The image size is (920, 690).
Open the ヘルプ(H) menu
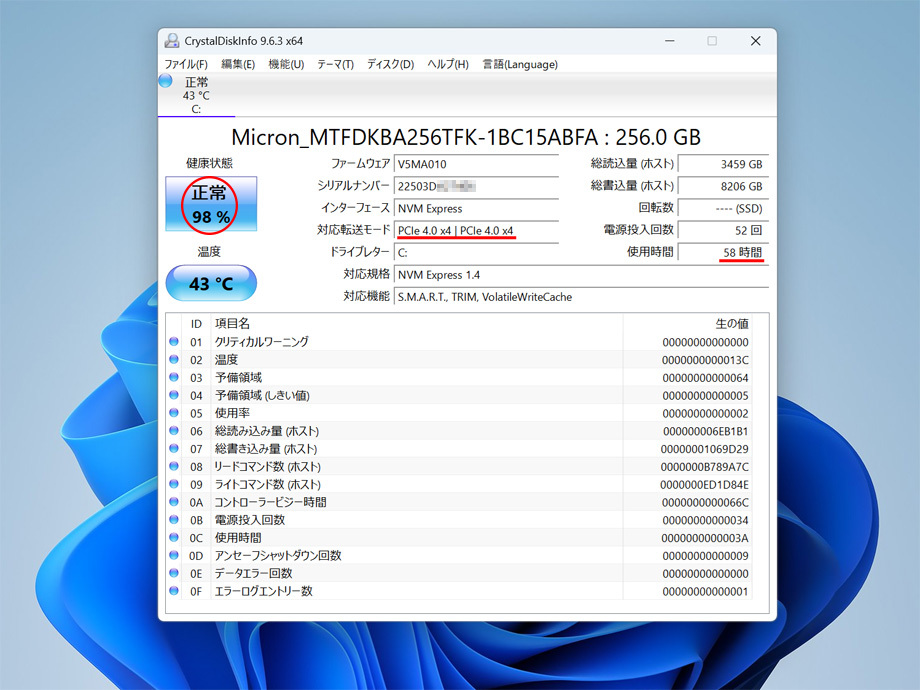(448, 64)
